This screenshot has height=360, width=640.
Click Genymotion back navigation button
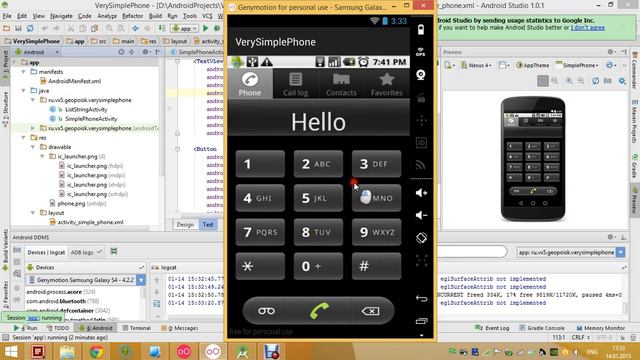click(421, 298)
